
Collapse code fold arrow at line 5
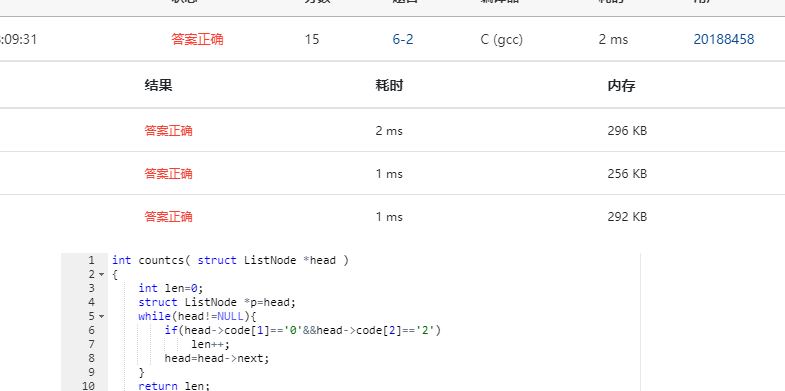(102, 316)
